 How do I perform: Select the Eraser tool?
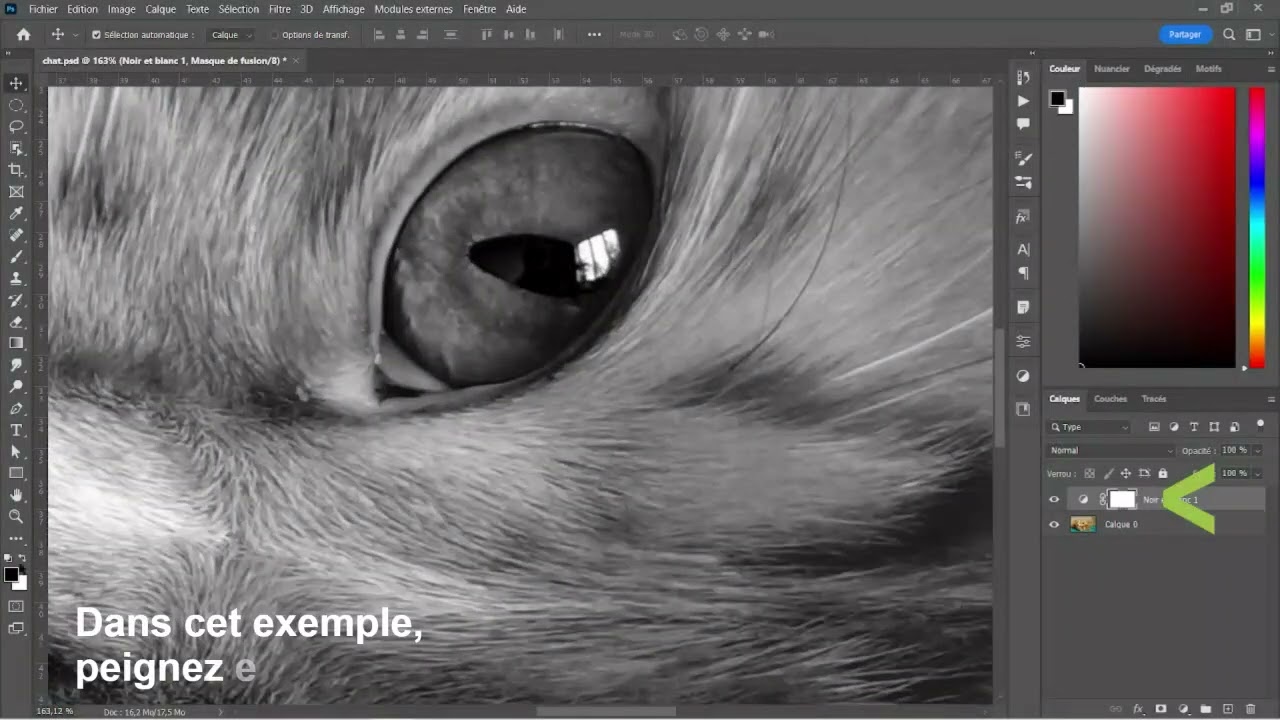pos(16,322)
